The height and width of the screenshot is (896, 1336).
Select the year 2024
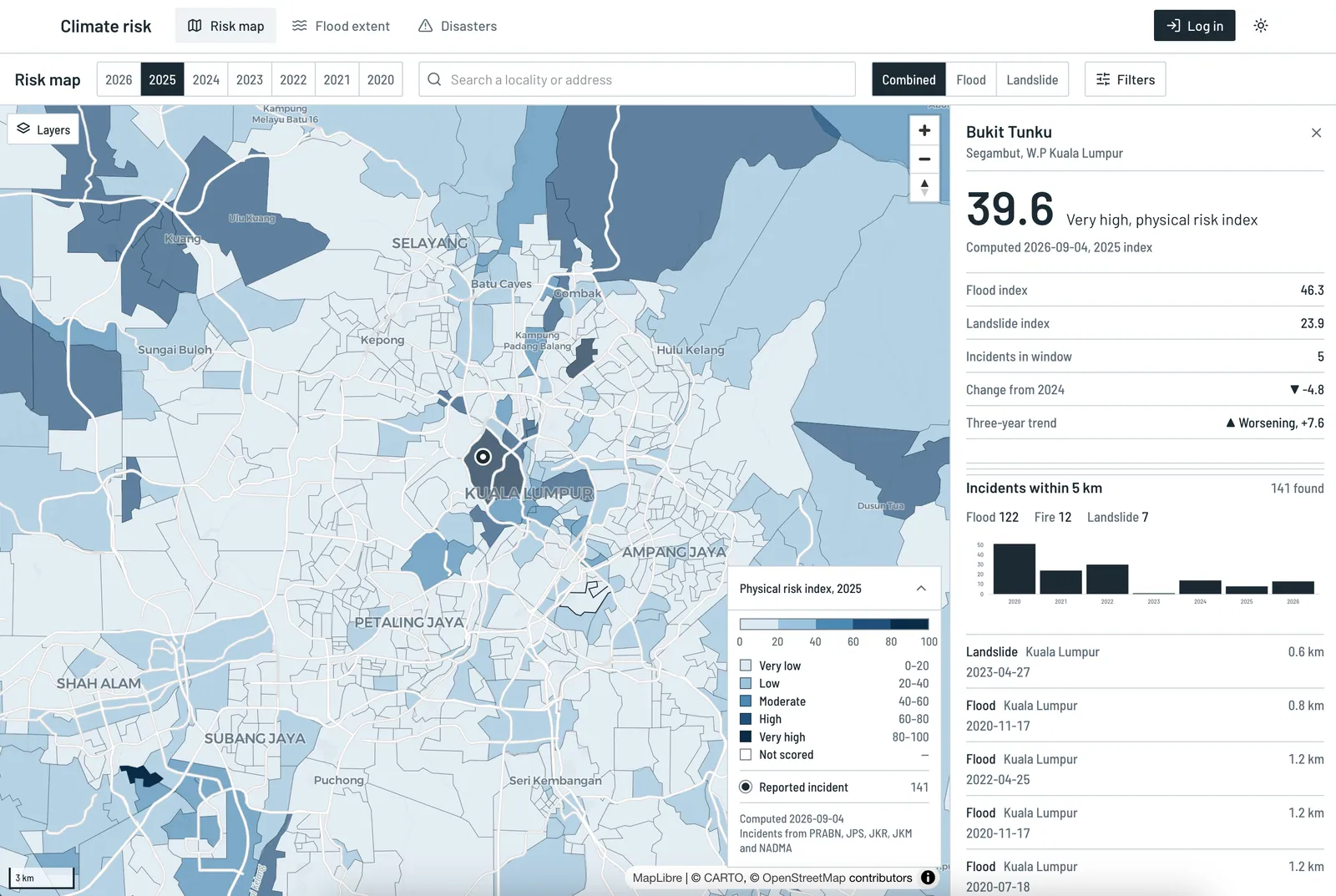206,79
